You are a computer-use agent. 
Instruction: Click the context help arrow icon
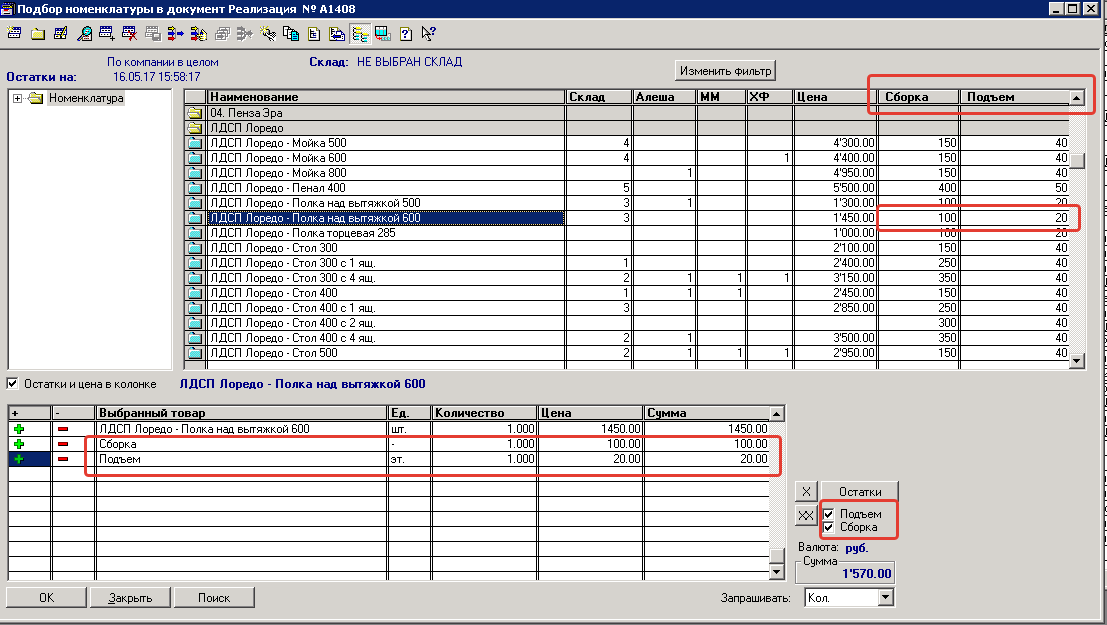point(428,34)
